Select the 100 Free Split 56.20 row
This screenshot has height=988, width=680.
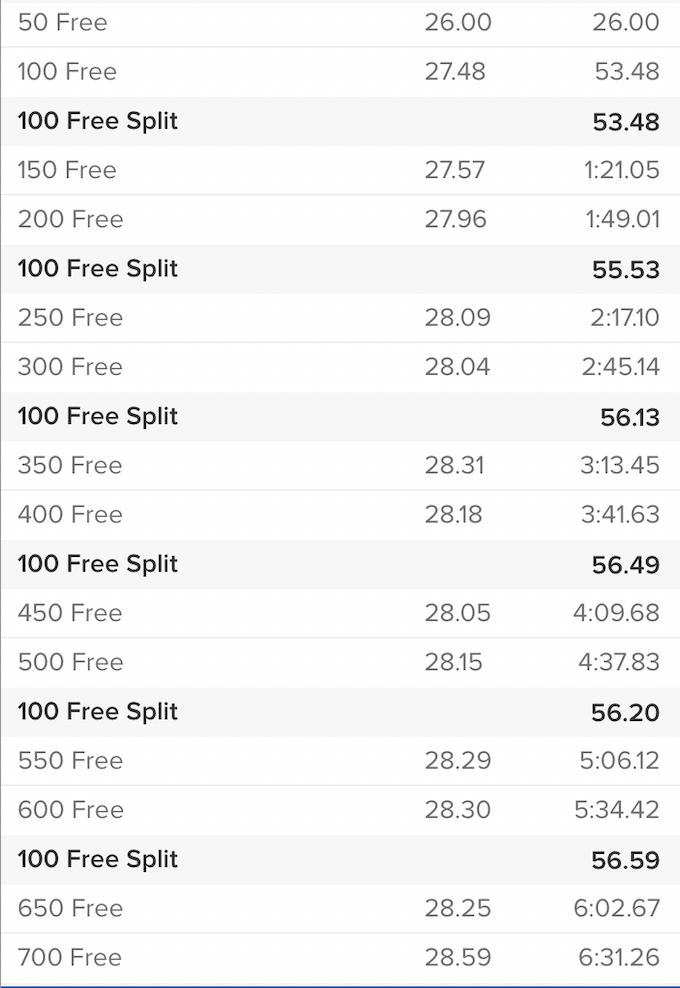pyautogui.click(x=340, y=712)
